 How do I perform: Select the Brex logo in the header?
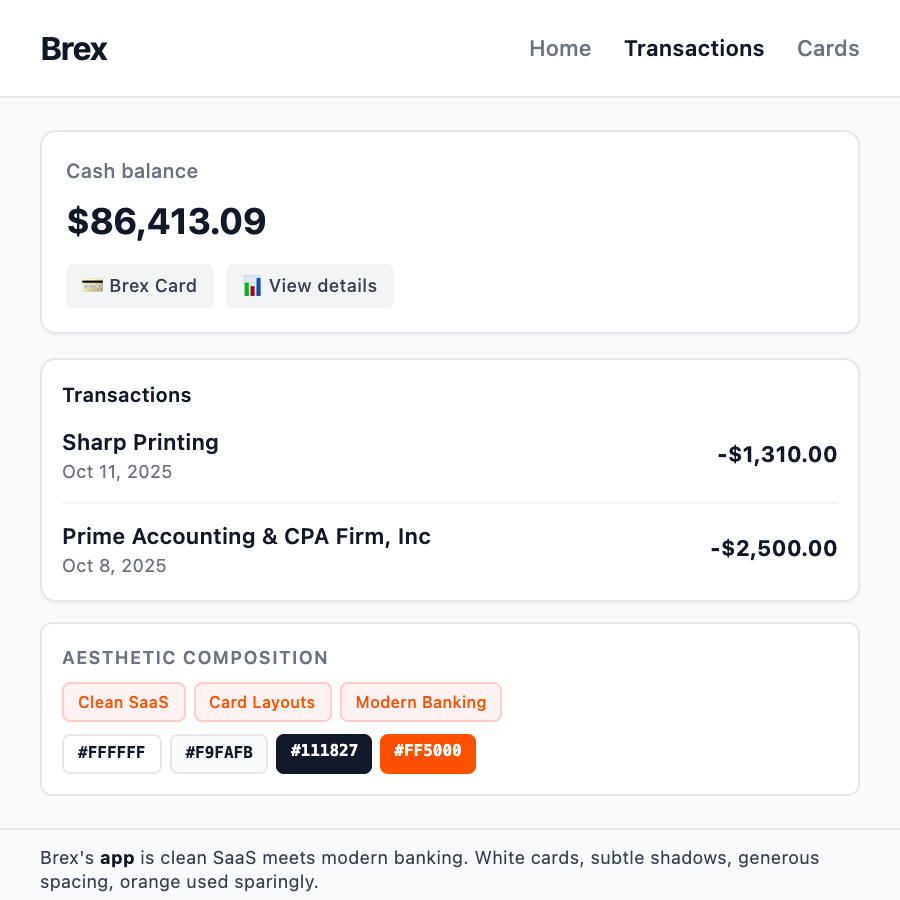tap(74, 48)
